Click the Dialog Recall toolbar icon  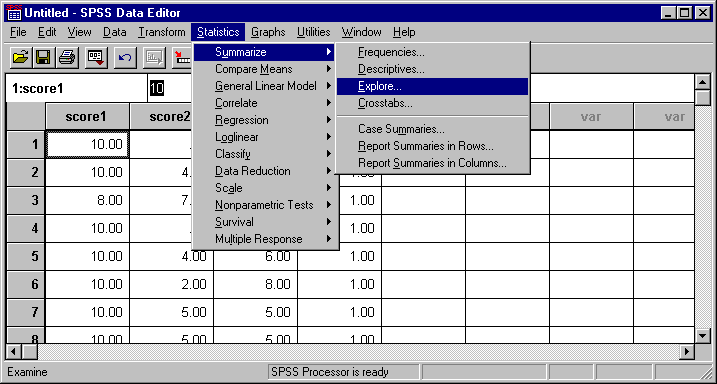[96, 58]
